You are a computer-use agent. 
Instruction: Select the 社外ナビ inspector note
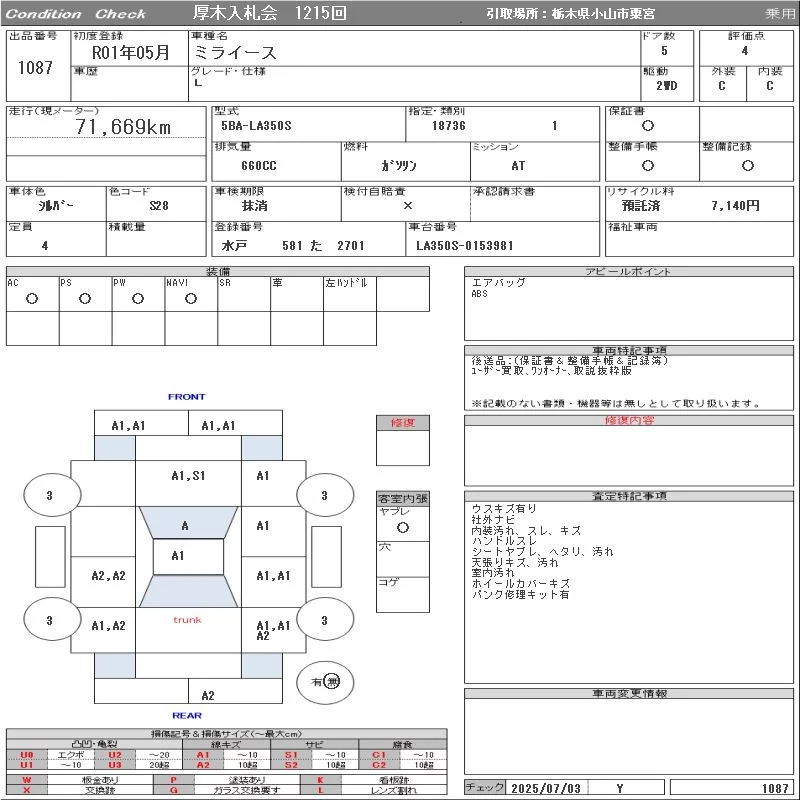[x=493, y=519]
